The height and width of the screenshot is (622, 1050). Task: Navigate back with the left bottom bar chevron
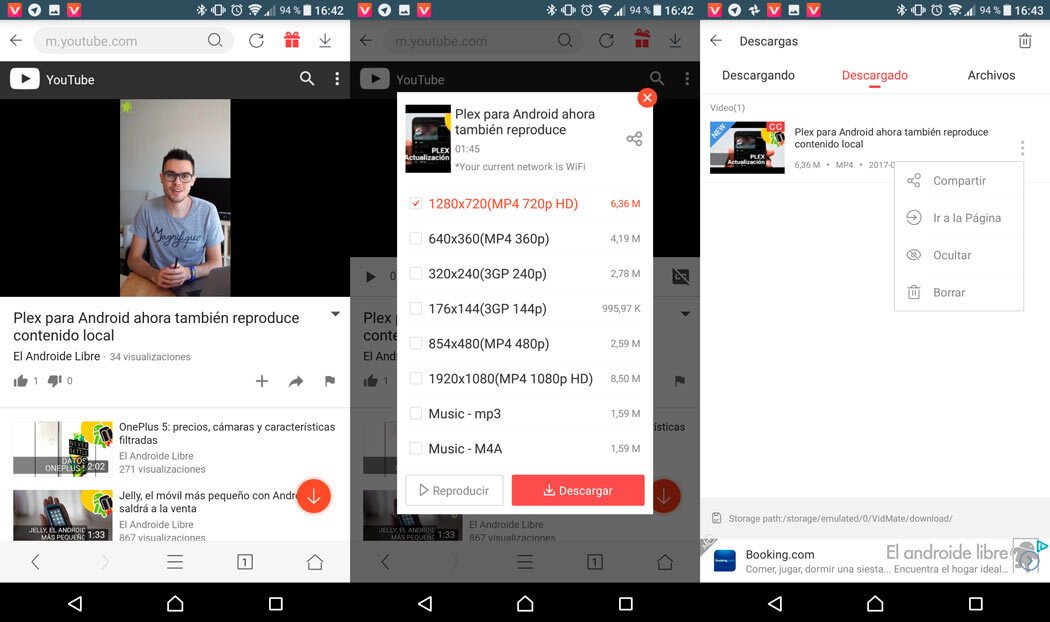point(35,562)
